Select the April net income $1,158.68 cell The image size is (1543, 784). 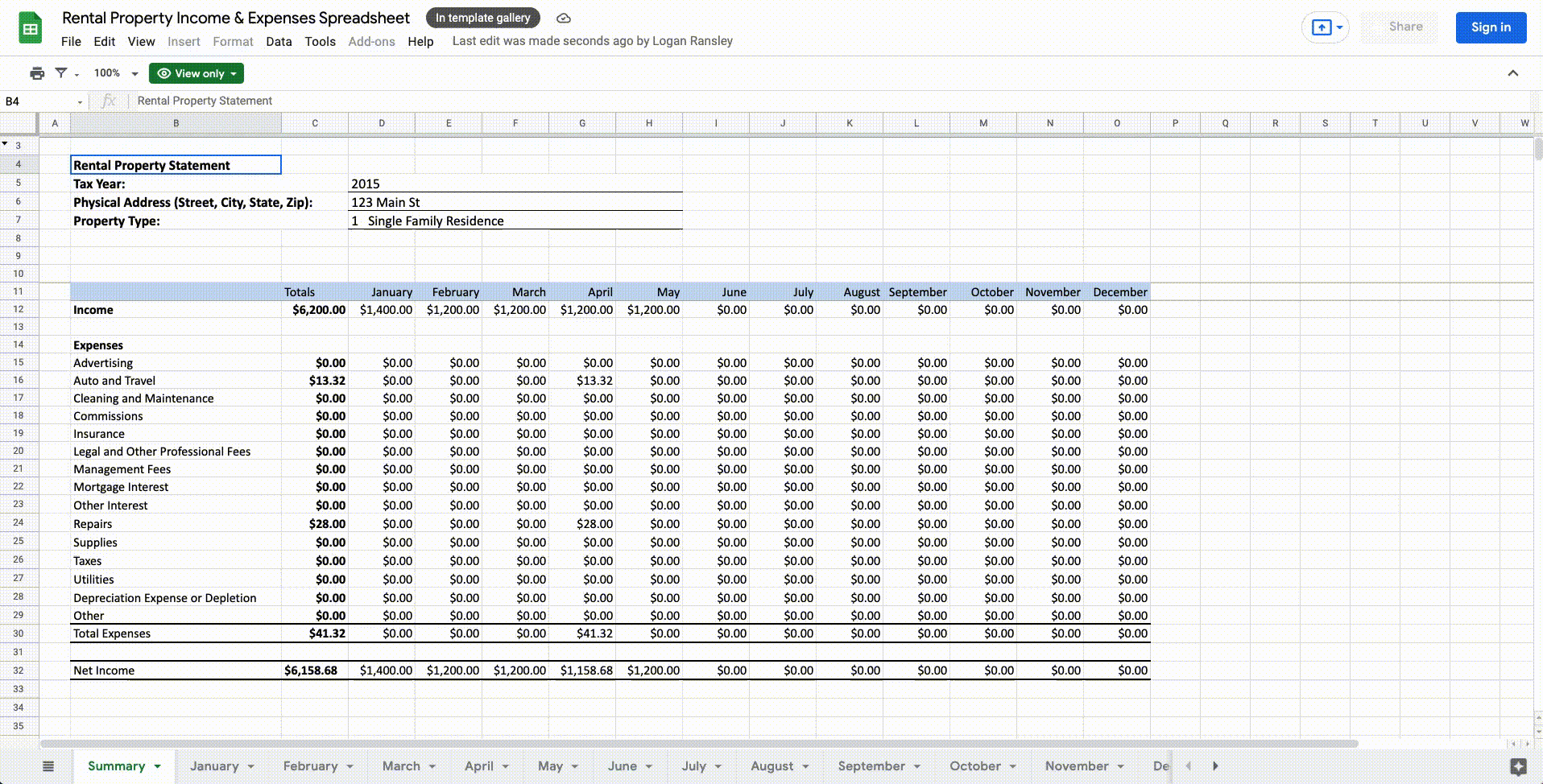582,671
